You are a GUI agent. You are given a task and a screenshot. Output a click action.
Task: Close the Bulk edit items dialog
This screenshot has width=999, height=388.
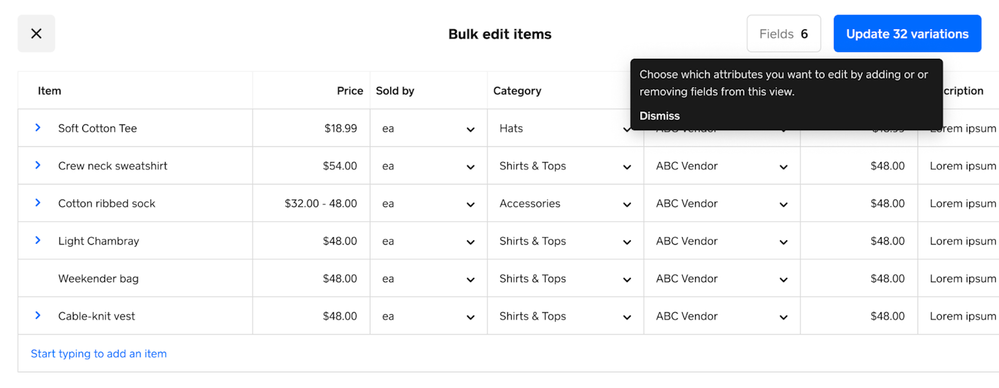(x=36, y=34)
